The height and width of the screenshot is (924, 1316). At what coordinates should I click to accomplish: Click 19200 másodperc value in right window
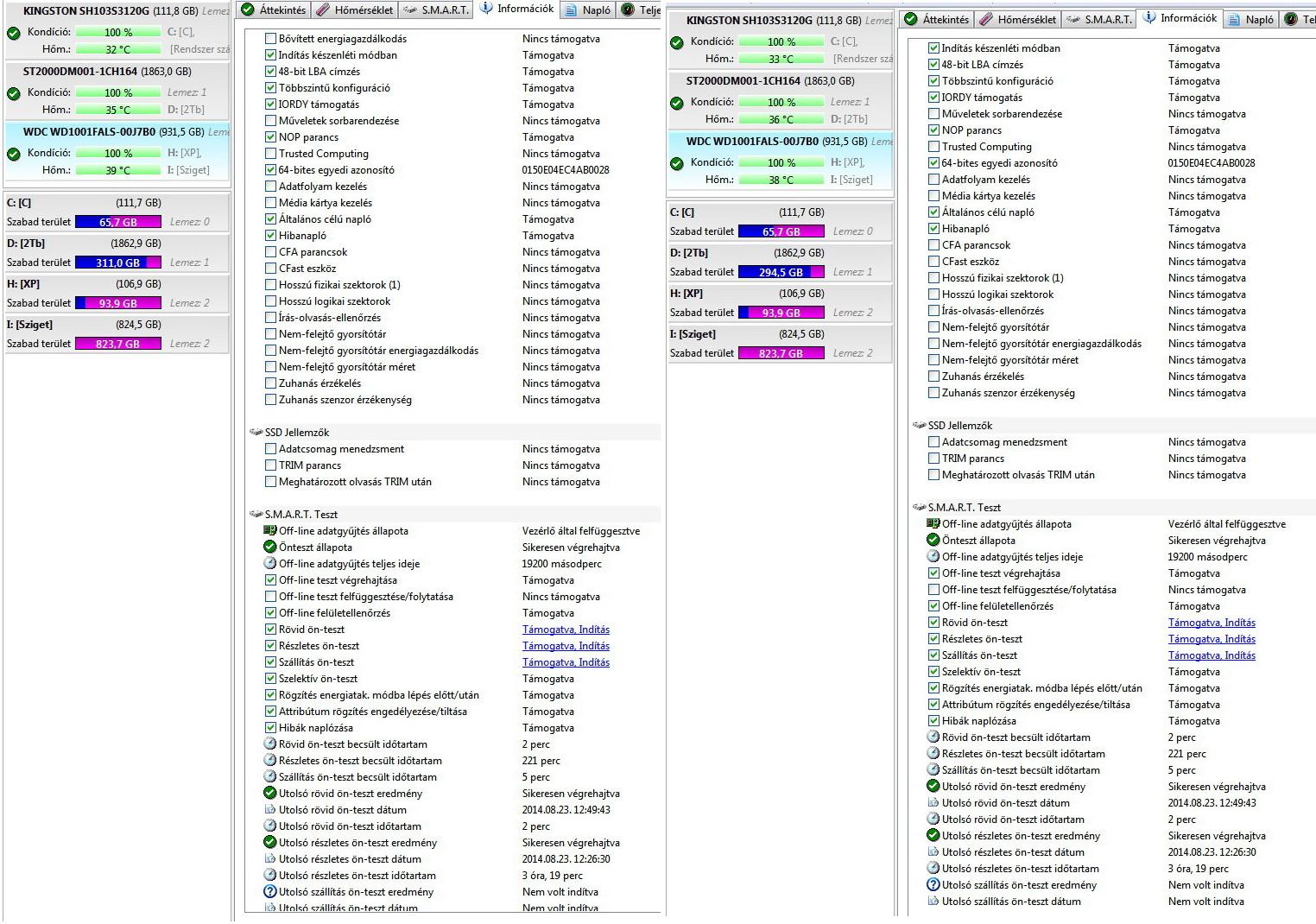coord(1208,557)
